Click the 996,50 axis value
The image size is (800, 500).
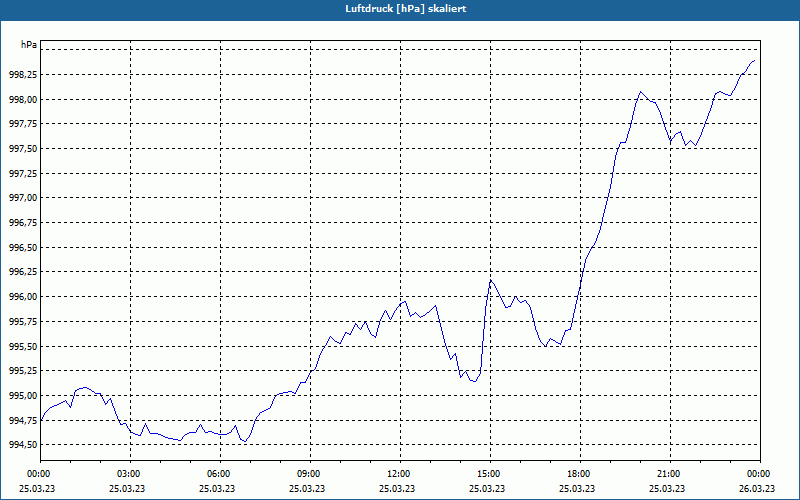click(23, 247)
